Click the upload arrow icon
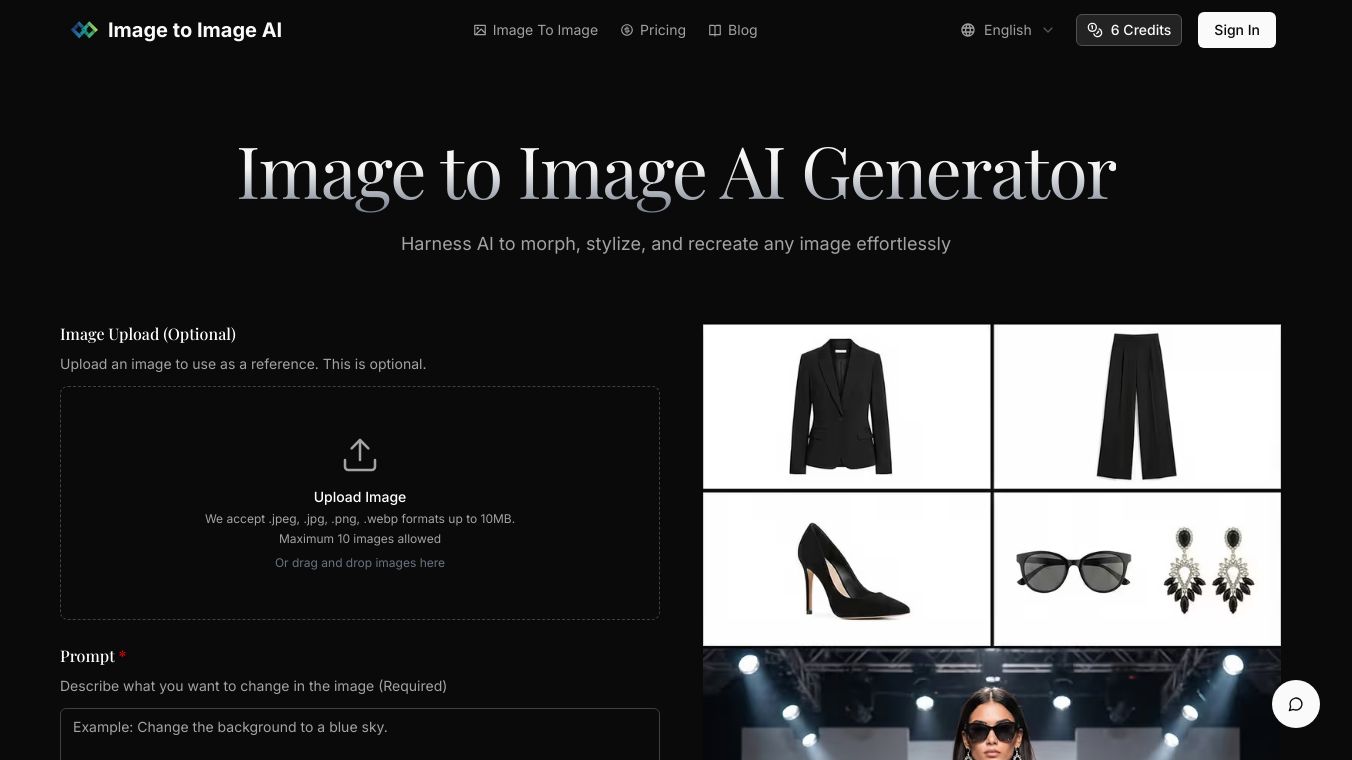This screenshot has width=1352, height=760. coord(360,454)
